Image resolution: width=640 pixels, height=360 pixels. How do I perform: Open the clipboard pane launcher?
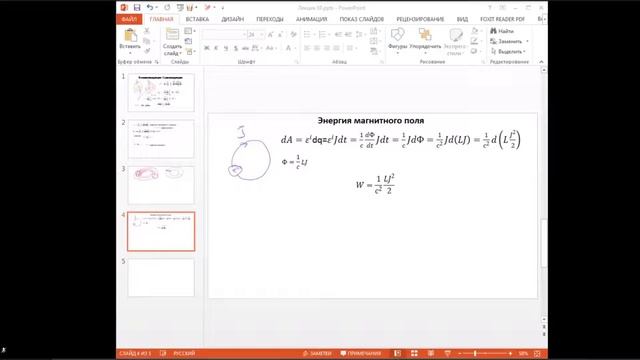pyautogui.click(x=156, y=62)
